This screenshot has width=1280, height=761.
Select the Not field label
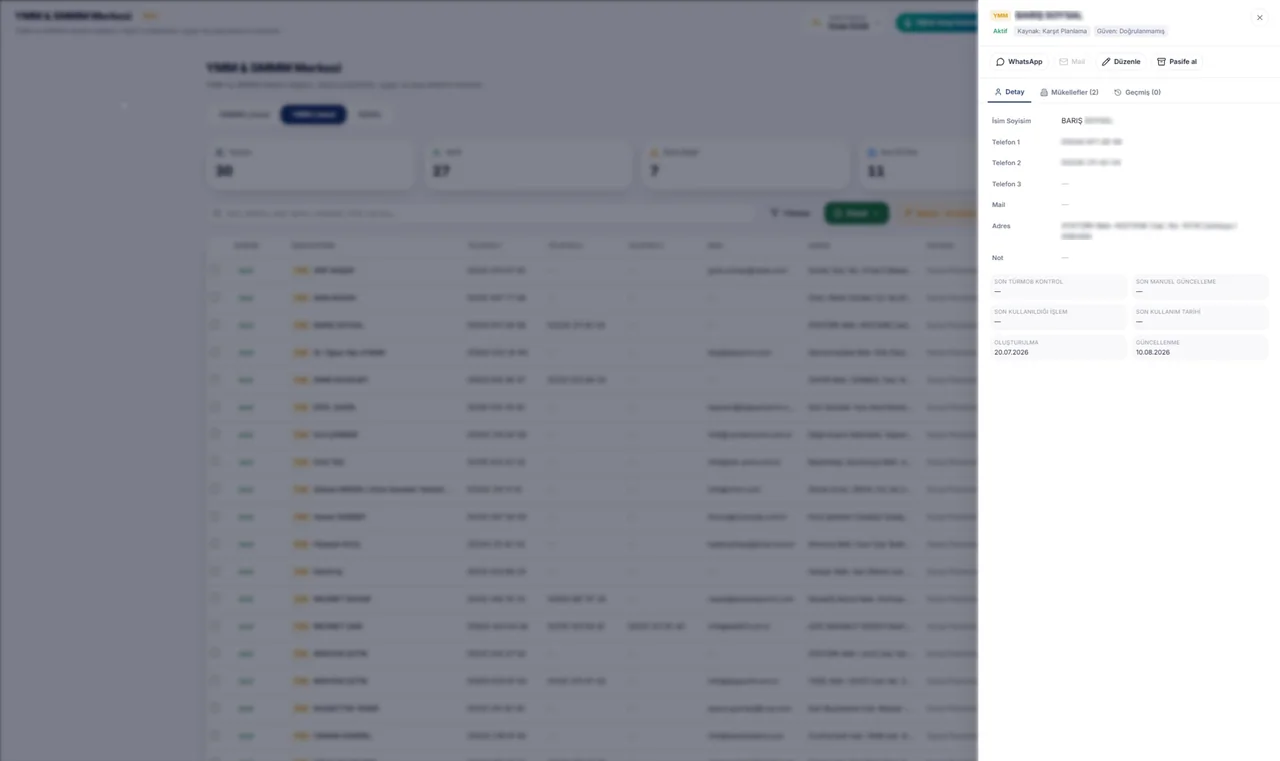click(997, 258)
